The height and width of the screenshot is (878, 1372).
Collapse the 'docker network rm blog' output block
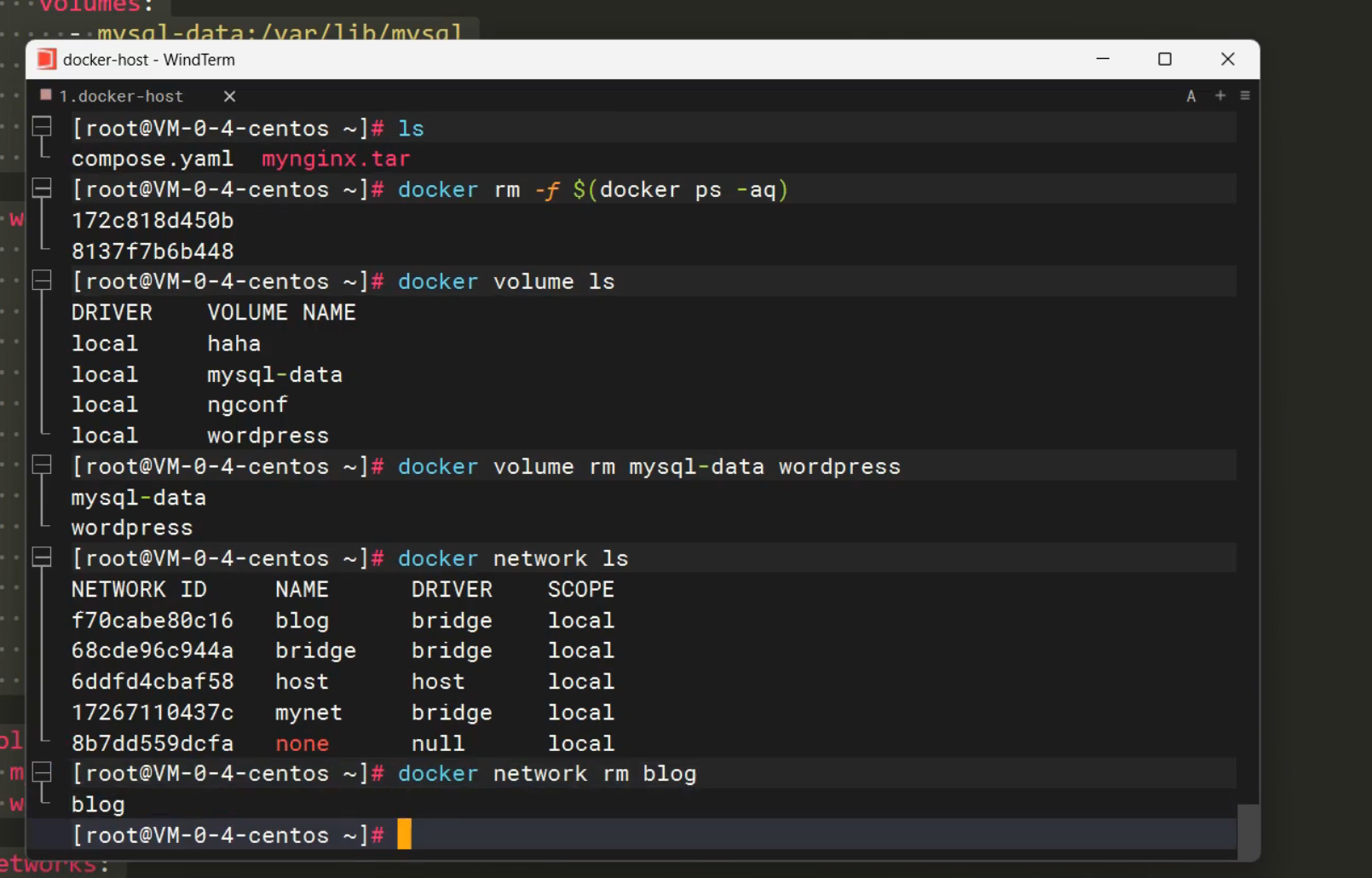pos(42,772)
